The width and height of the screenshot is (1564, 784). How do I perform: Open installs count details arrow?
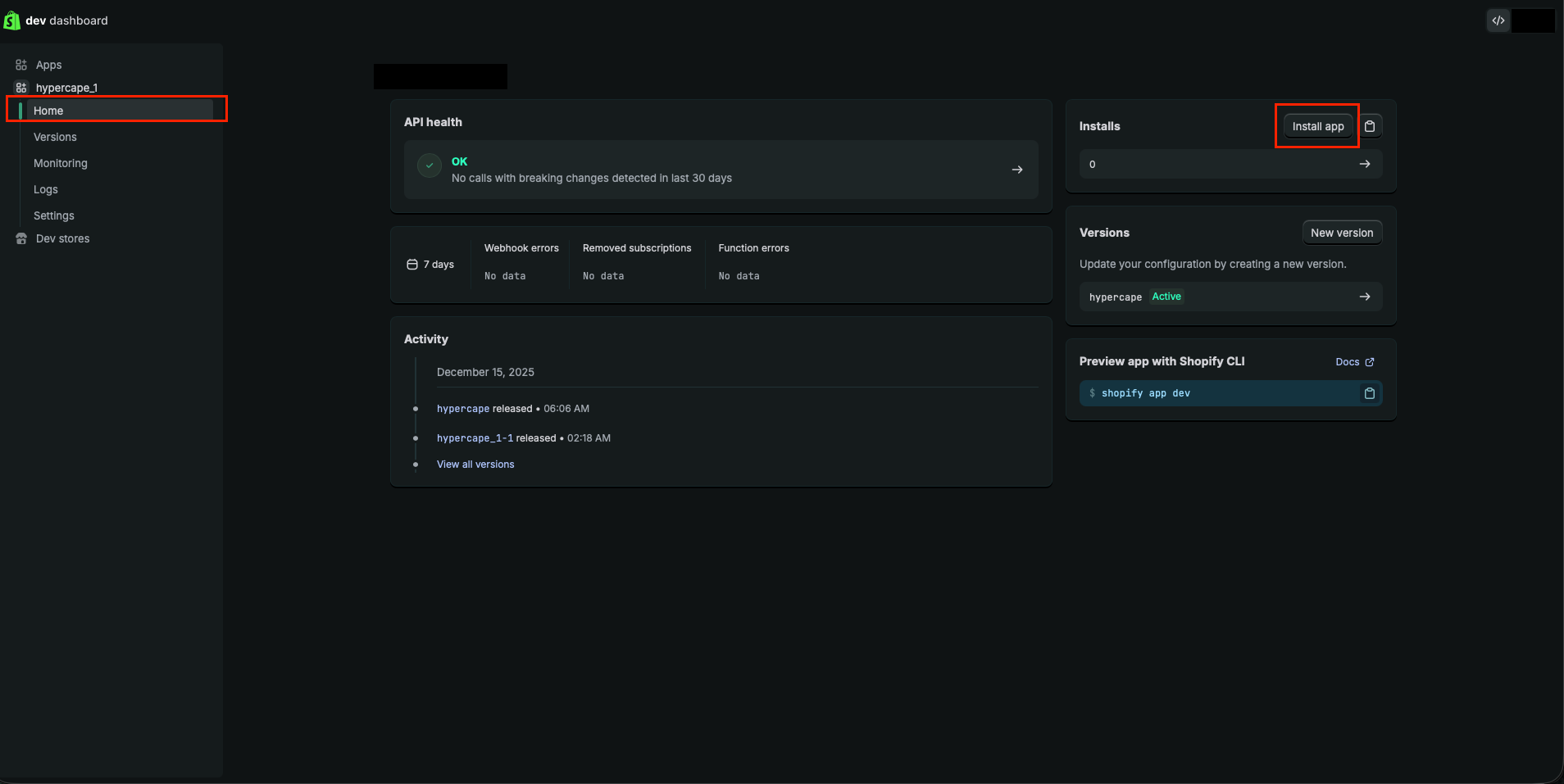(1365, 164)
